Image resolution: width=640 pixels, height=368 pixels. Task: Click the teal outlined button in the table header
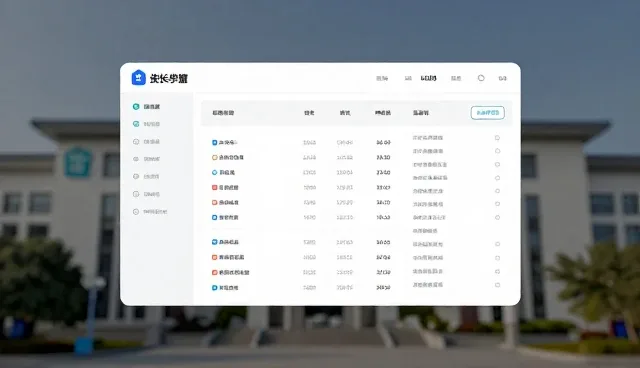click(x=488, y=113)
